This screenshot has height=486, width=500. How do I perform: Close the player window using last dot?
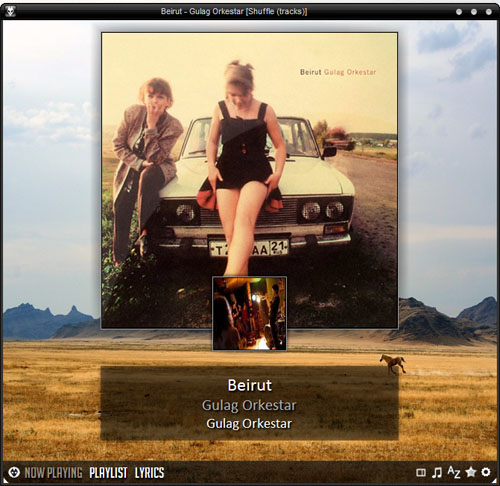point(489,12)
